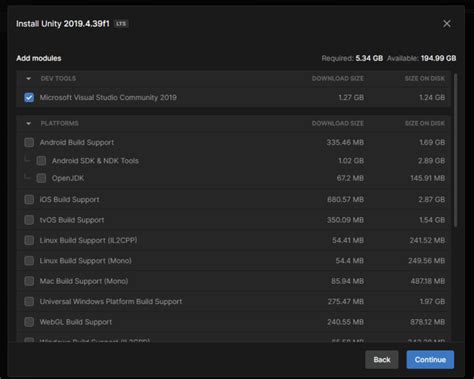The image size is (474, 379).
Task: Click the LTS badge beside title
Action: tap(121, 24)
